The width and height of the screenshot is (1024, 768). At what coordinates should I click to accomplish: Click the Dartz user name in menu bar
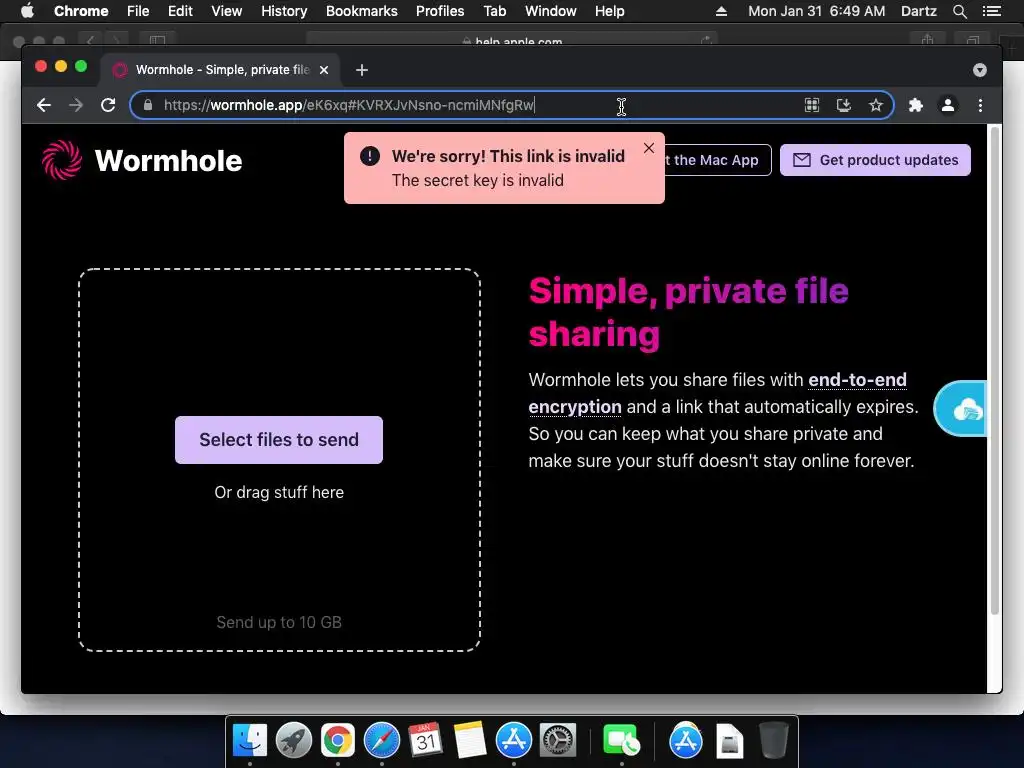coord(918,11)
